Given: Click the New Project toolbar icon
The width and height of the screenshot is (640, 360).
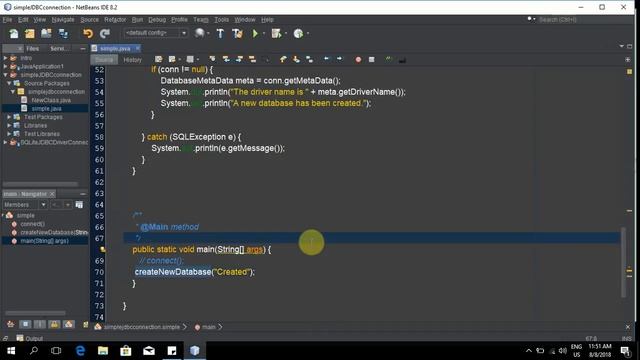Looking at the screenshot, I should [30, 33].
